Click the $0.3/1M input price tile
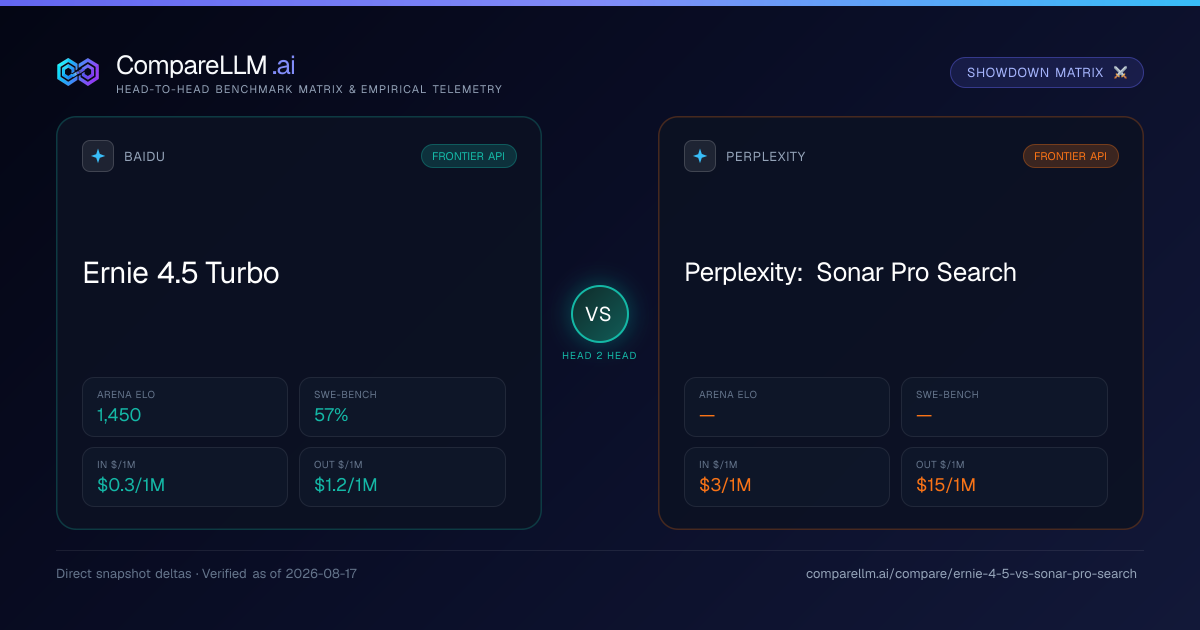 click(x=185, y=477)
